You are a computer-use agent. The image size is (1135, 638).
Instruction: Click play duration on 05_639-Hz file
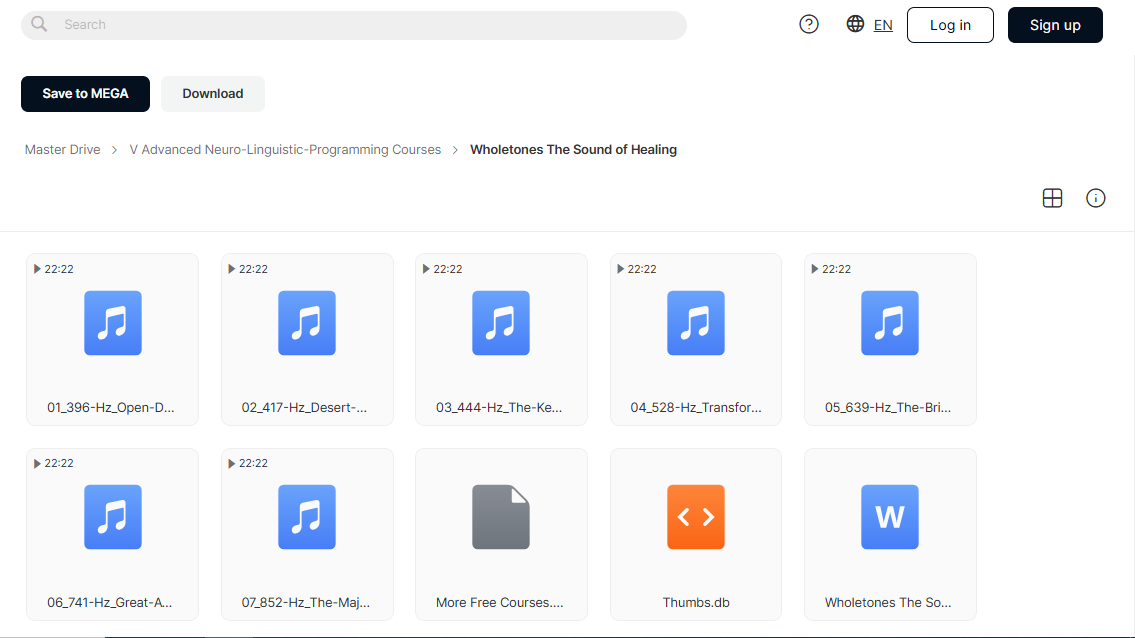pos(830,269)
